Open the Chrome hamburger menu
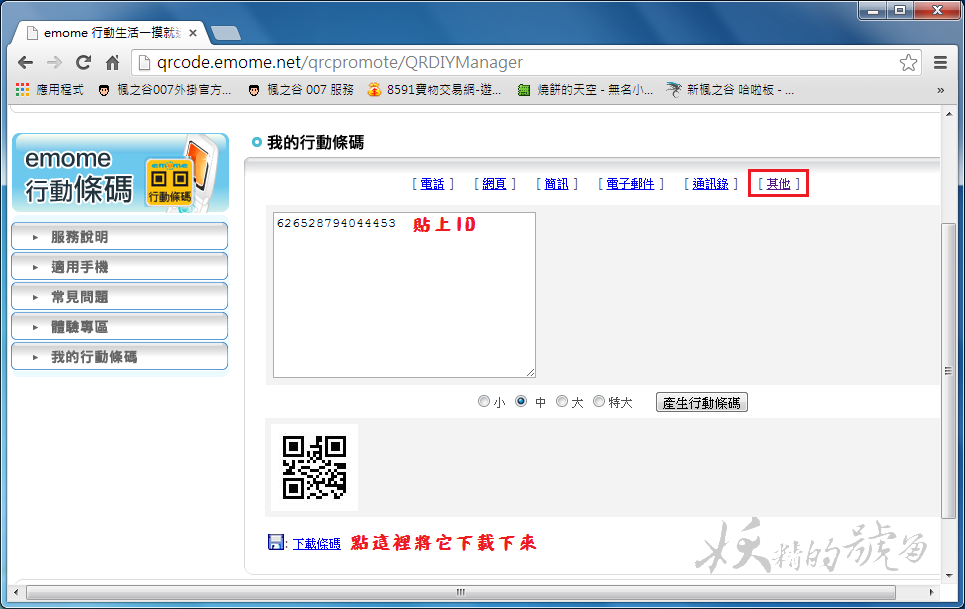This screenshot has width=965, height=609. [940, 62]
